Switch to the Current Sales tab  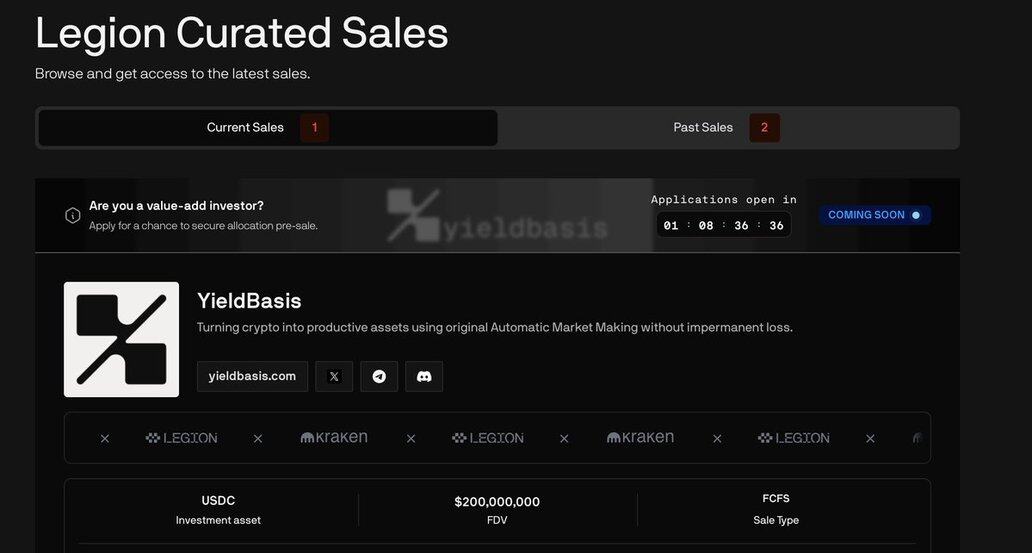point(268,128)
